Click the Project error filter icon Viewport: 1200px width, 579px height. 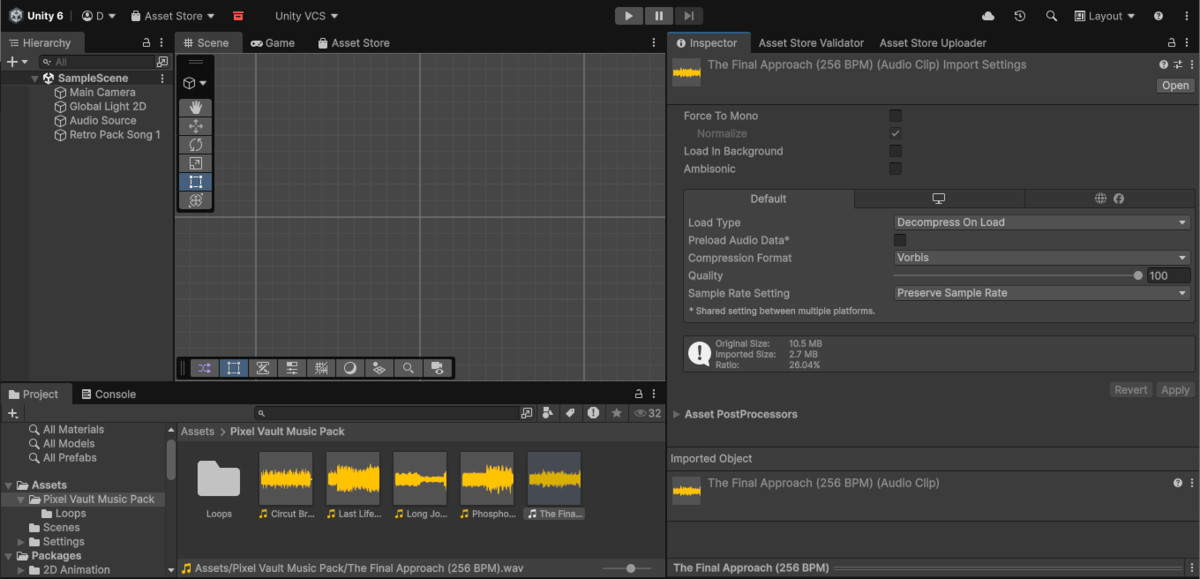tap(594, 413)
